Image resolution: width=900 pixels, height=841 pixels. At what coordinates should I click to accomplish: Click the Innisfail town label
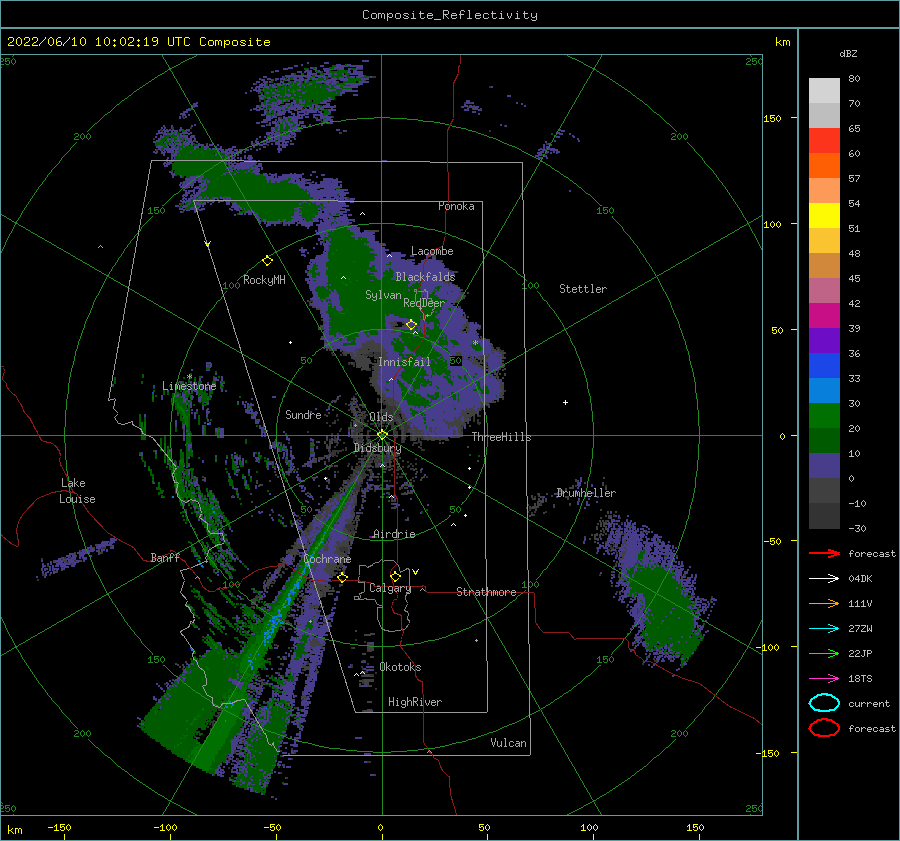click(x=404, y=362)
